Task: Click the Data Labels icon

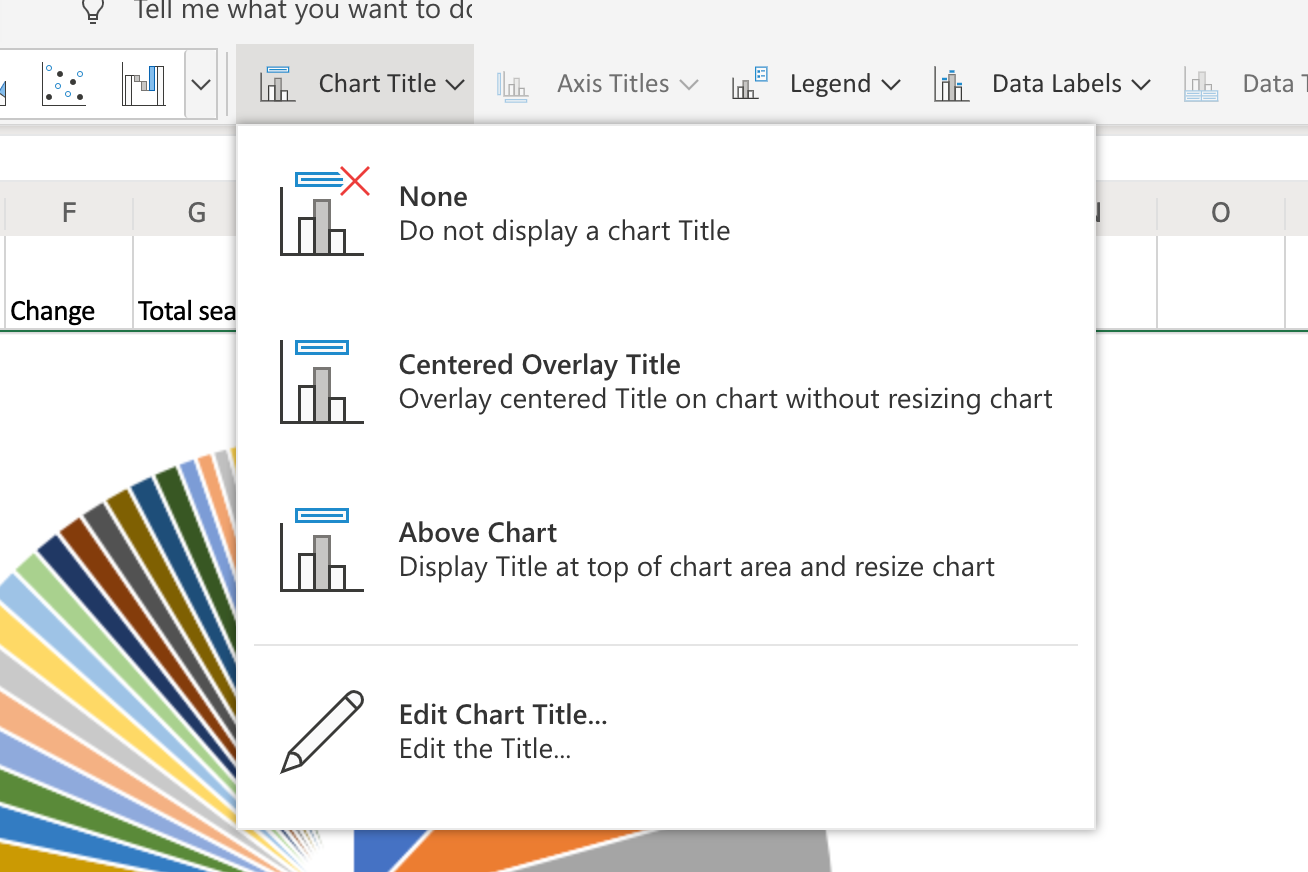Action: (951, 85)
